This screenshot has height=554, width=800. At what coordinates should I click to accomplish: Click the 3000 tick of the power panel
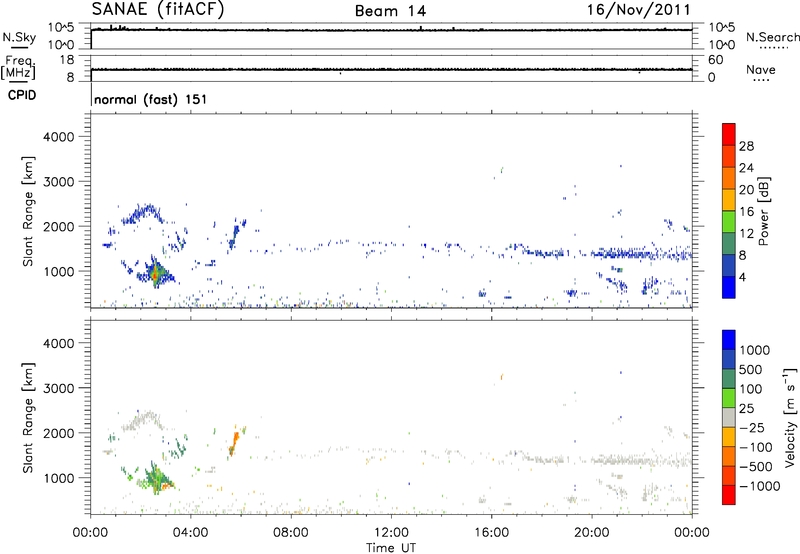click(59, 182)
